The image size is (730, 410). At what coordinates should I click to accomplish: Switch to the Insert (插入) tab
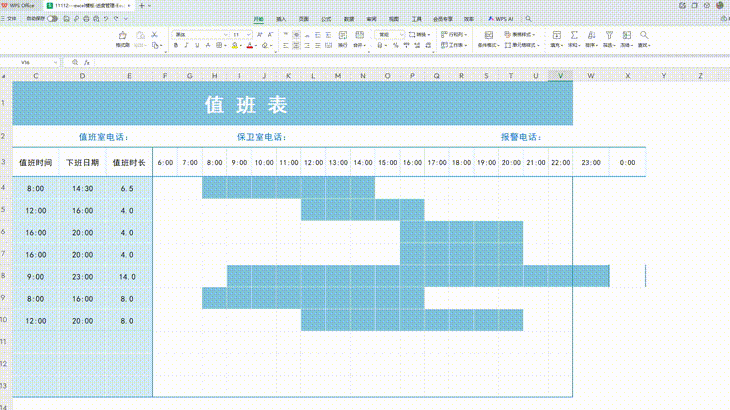coord(281,19)
